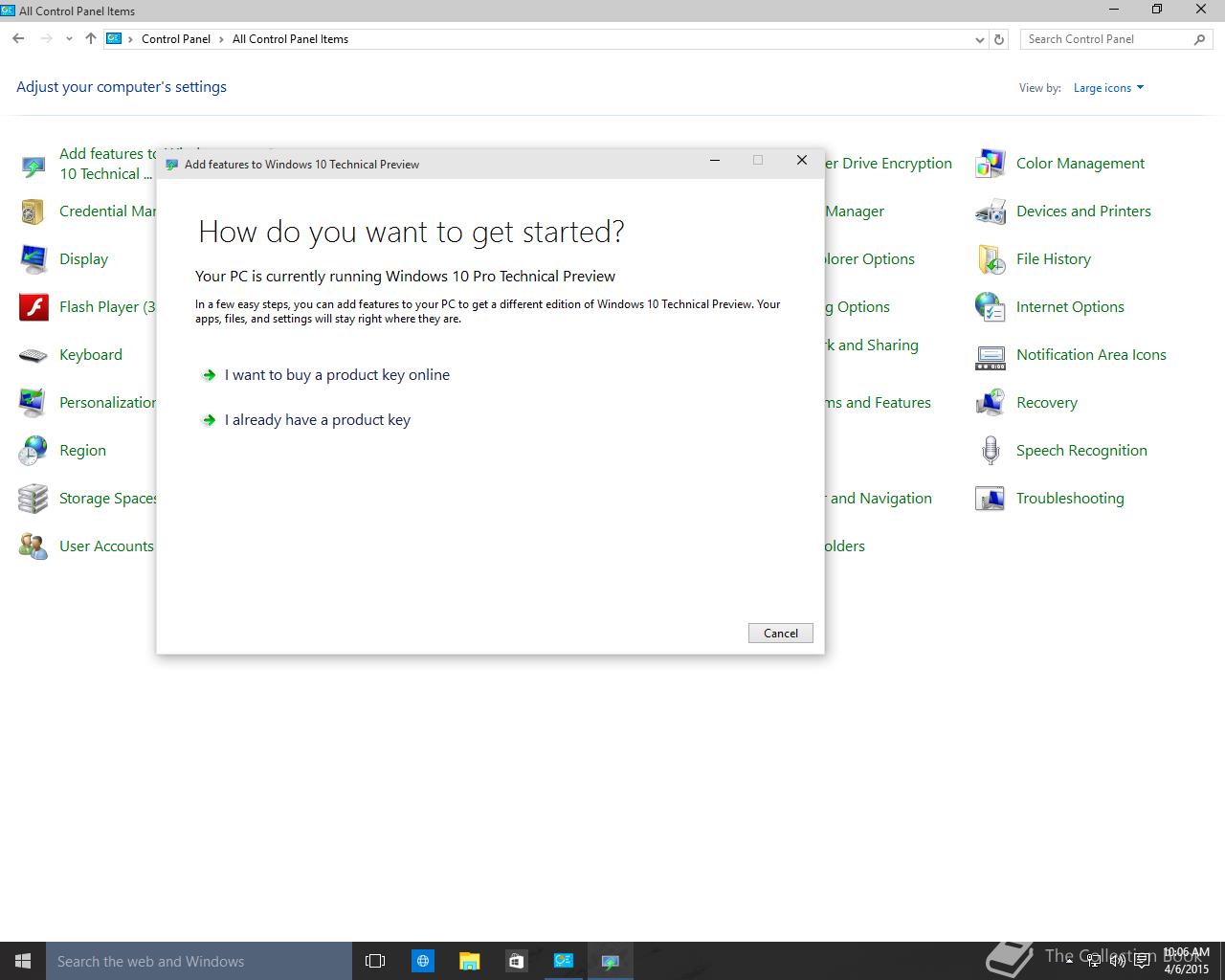Open the Notification Area Icons link
Screen dimensions: 1225x980
coord(1091,355)
